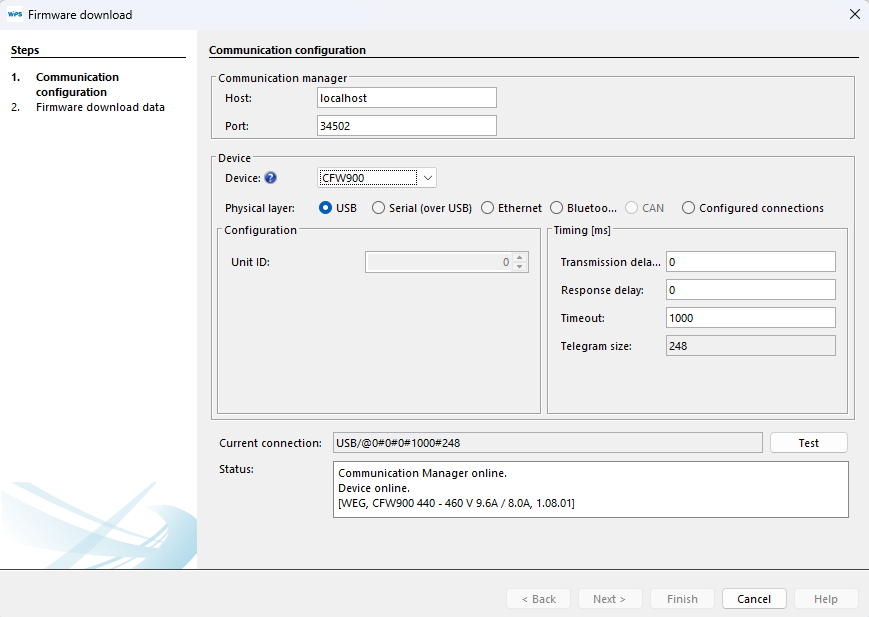This screenshot has width=869, height=617.
Task: Click the Port input field
Action: point(406,126)
